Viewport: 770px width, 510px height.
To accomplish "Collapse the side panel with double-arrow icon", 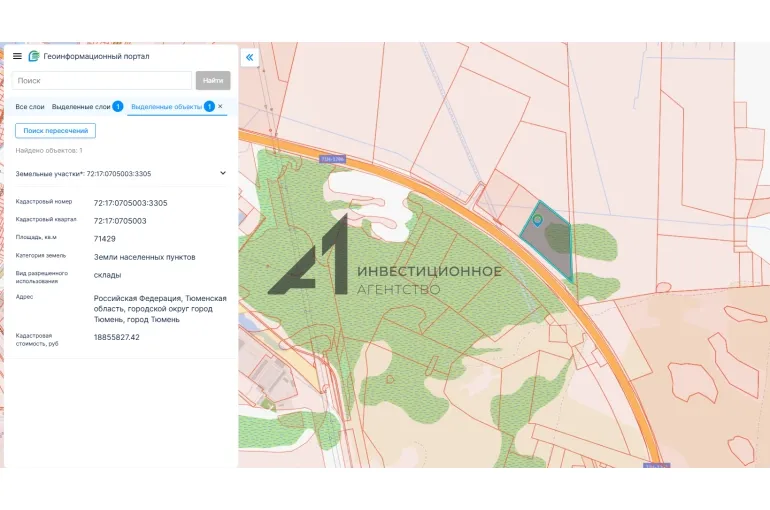I will 249,57.
